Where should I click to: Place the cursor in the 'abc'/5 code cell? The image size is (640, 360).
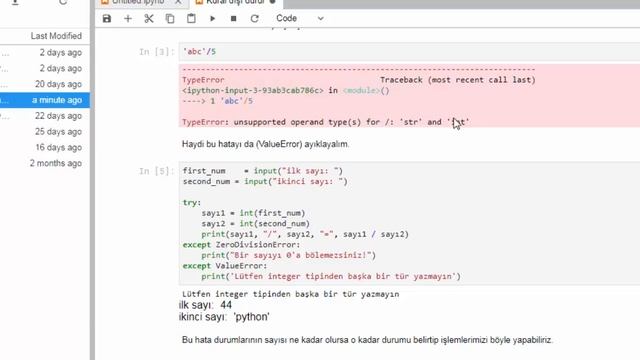[409, 52]
